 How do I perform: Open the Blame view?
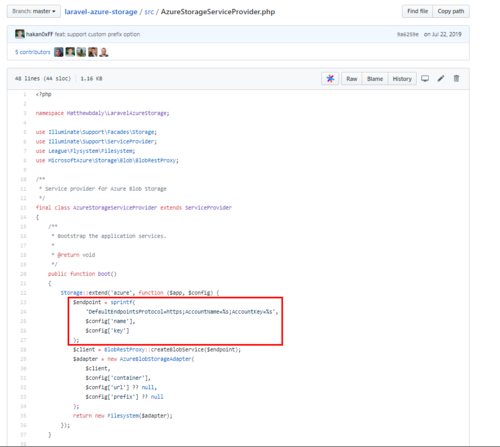coord(375,79)
